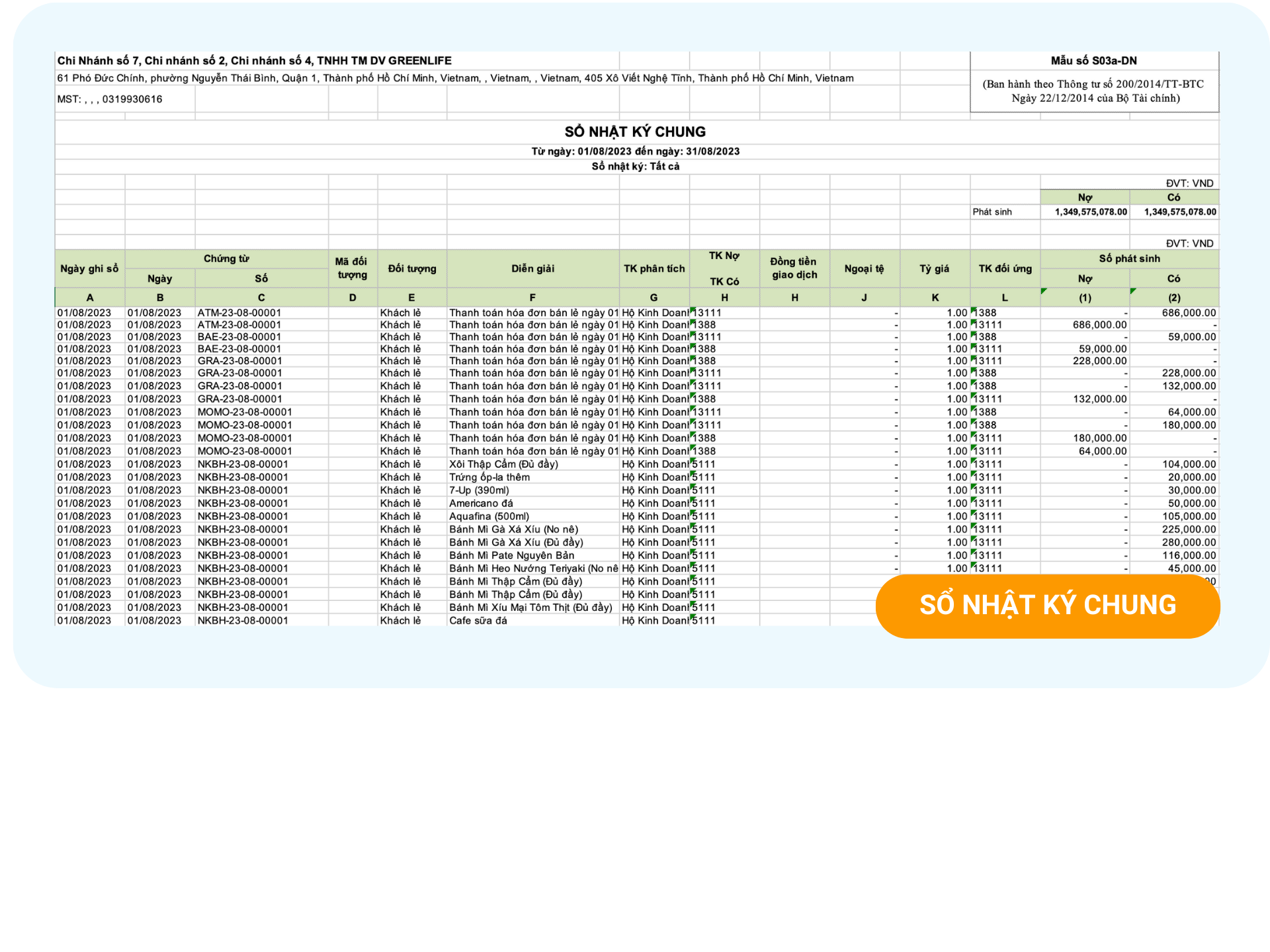Click the Cafe sữa đá row description

pos(478,620)
